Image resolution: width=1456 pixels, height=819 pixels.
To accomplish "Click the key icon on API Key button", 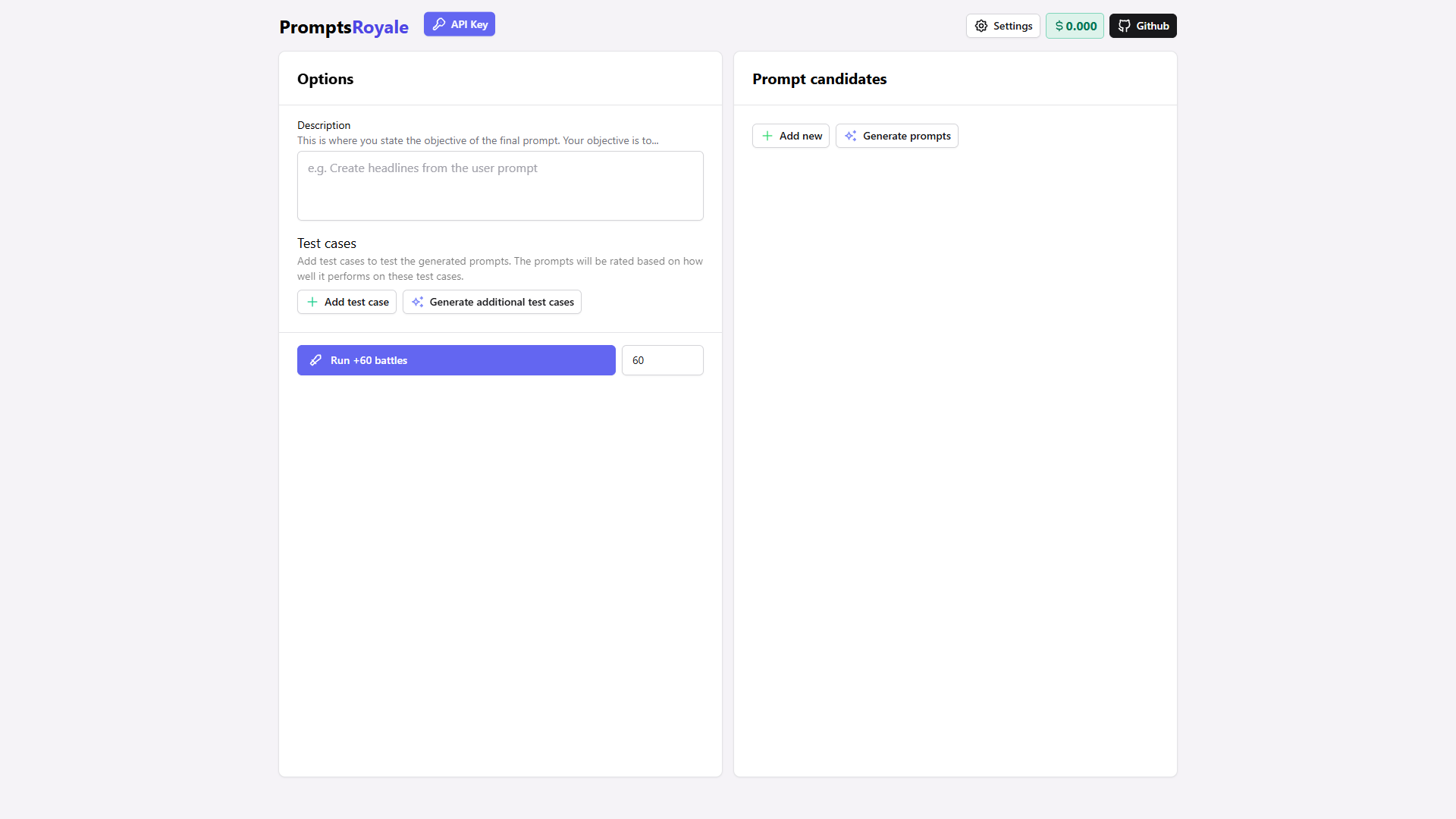I will (439, 24).
